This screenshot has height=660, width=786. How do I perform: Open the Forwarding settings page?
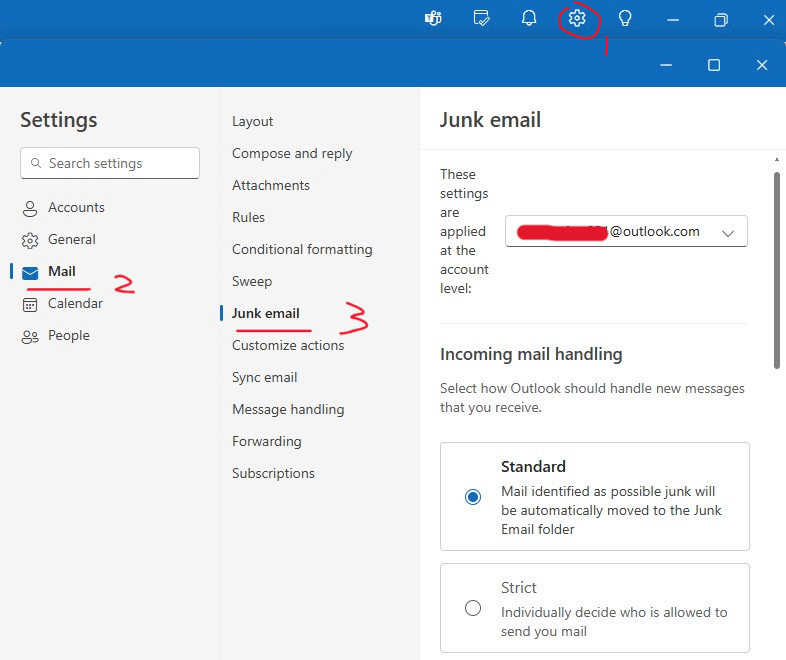[x=266, y=442]
